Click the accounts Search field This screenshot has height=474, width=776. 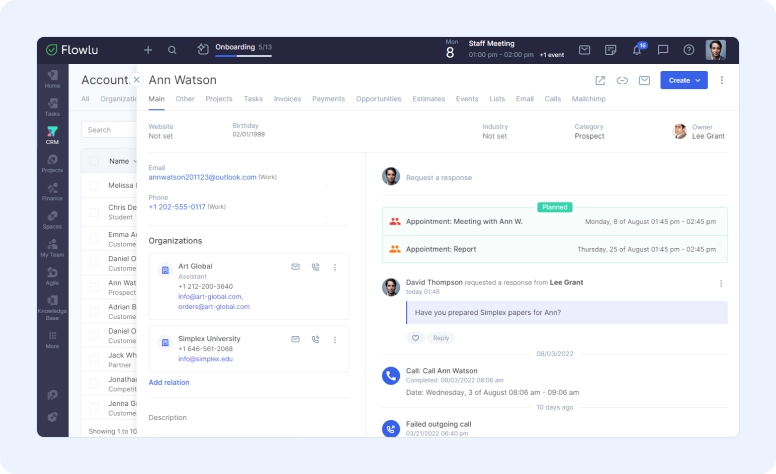click(x=109, y=130)
